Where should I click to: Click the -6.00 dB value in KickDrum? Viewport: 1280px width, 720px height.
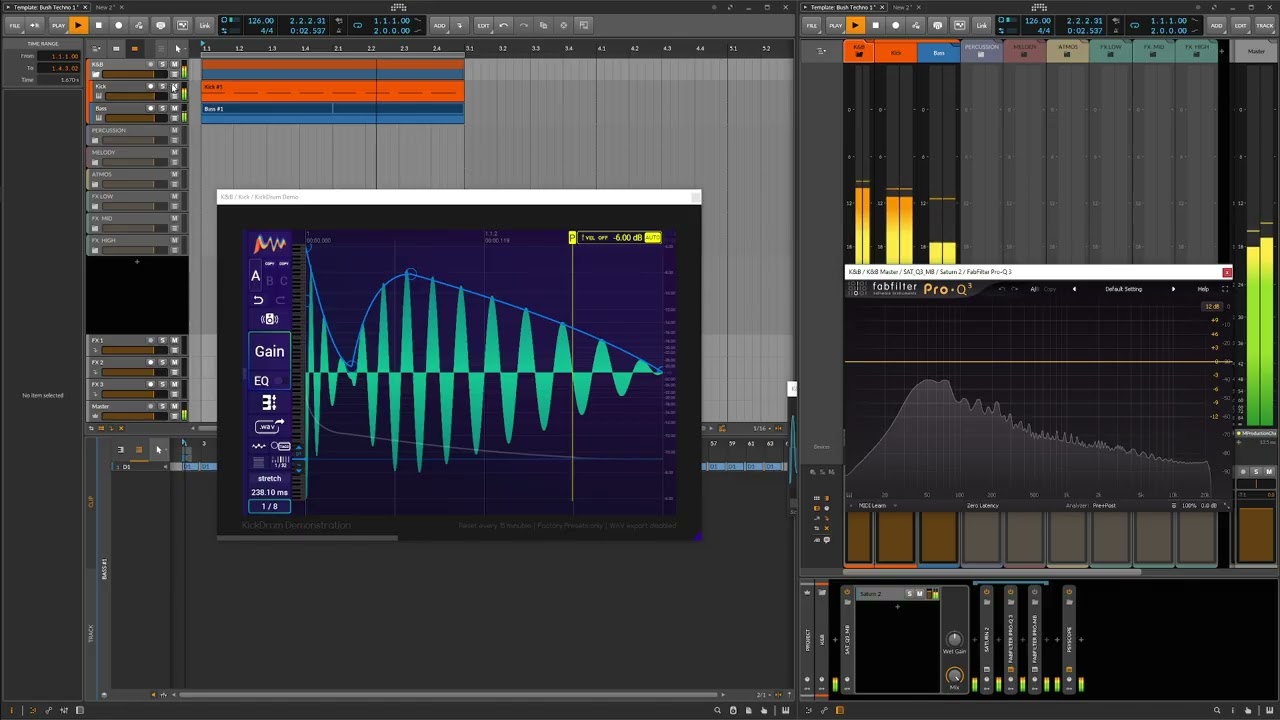(x=627, y=238)
